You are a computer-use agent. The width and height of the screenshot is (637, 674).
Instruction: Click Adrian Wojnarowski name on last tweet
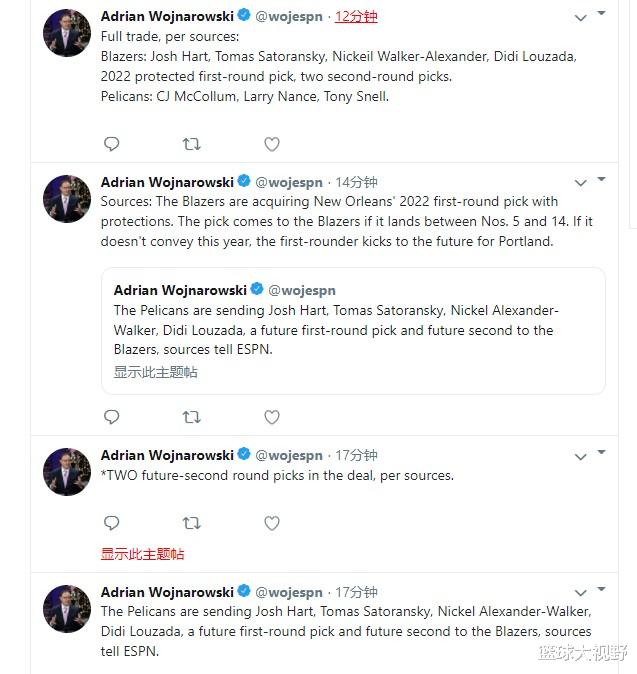tap(167, 592)
